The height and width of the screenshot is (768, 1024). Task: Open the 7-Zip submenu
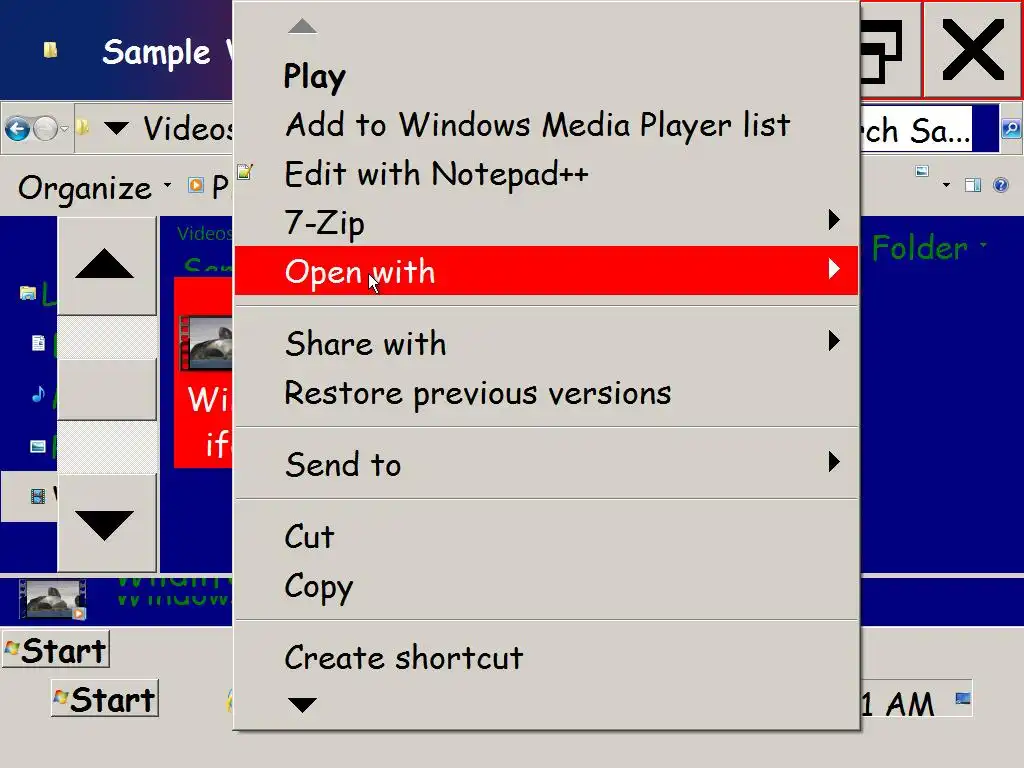click(546, 222)
